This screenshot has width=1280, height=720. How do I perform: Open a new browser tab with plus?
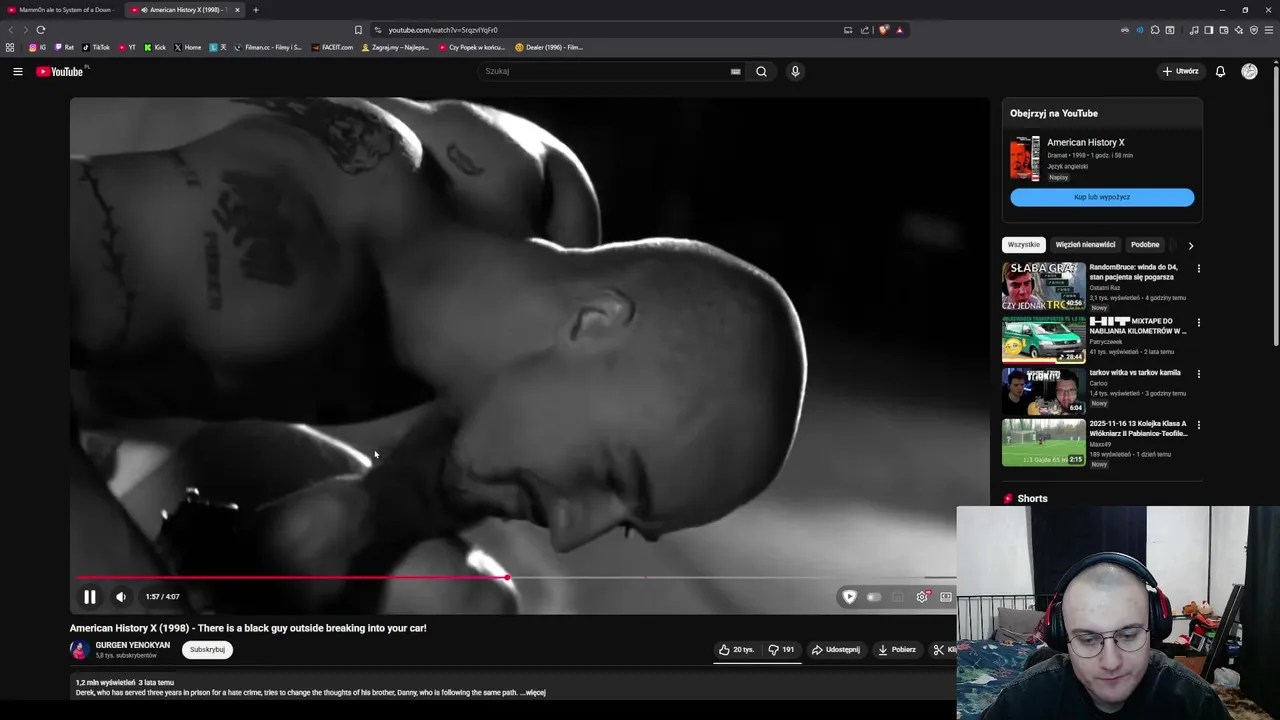coord(255,10)
